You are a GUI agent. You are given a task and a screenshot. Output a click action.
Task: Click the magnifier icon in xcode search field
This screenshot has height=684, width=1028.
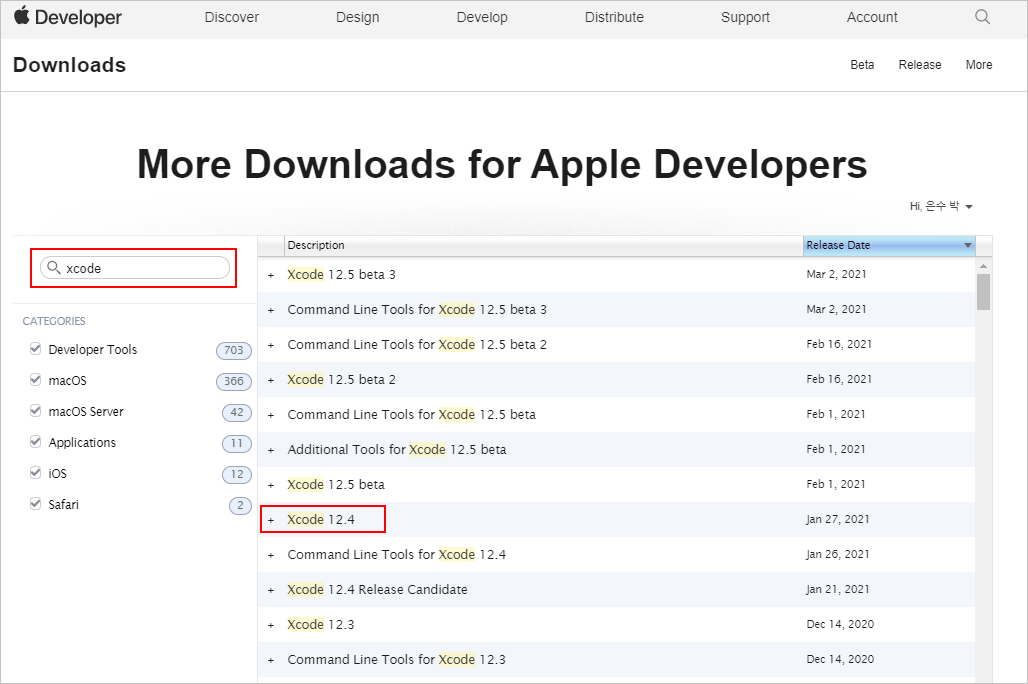coord(54,268)
